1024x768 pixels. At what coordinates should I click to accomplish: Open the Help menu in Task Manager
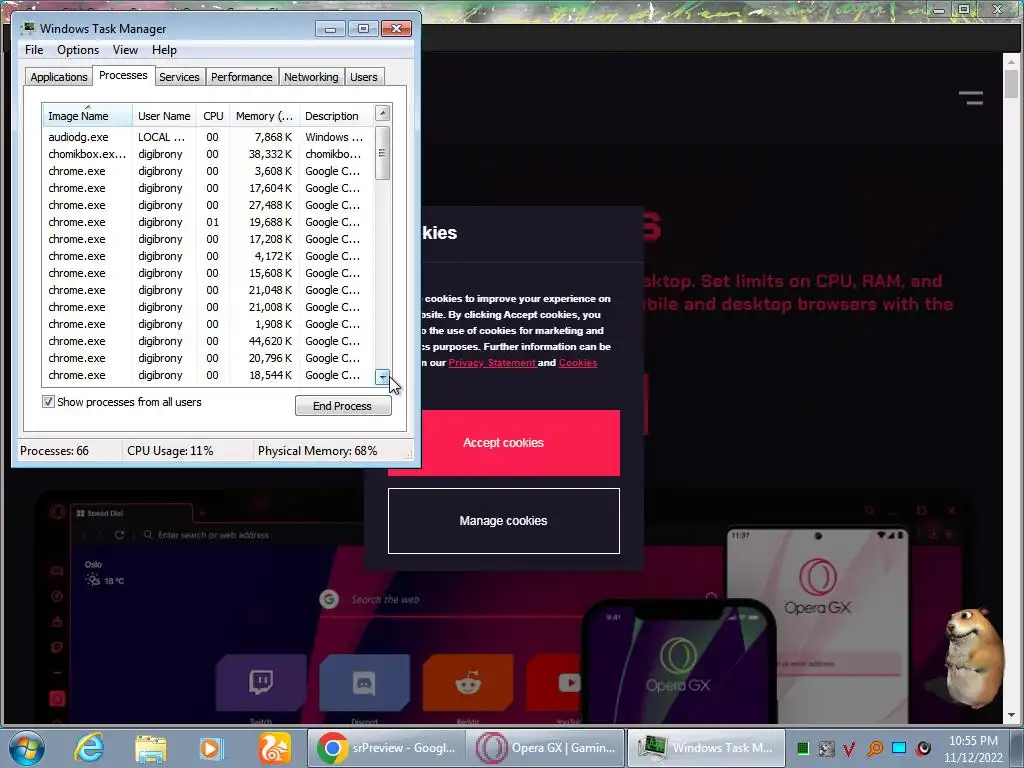(x=164, y=50)
